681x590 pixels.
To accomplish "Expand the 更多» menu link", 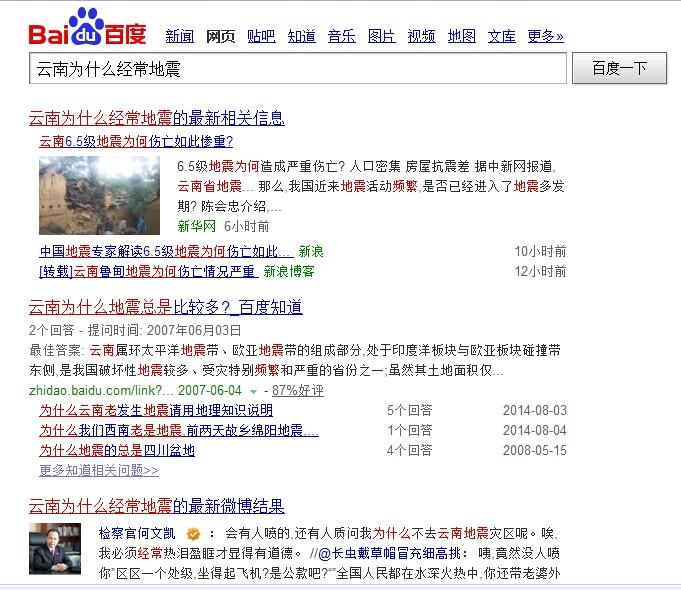I will pyautogui.click(x=545, y=36).
